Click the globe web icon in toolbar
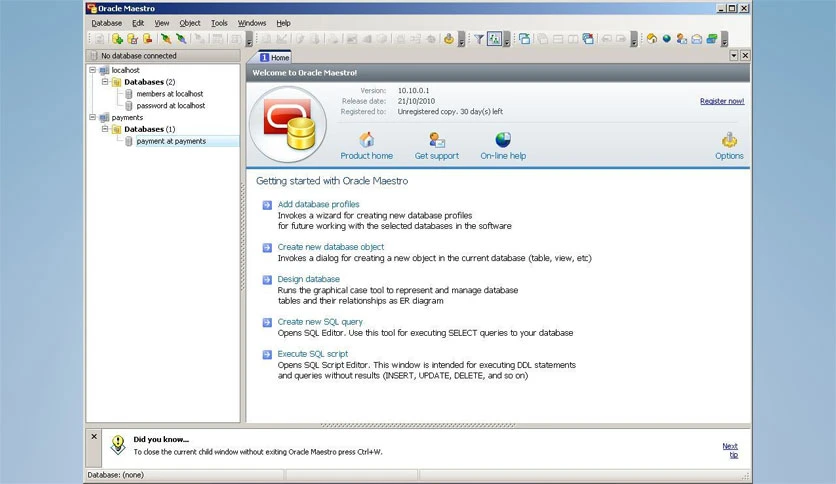Image resolution: width=836 pixels, height=484 pixels. pyautogui.click(x=666, y=39)
